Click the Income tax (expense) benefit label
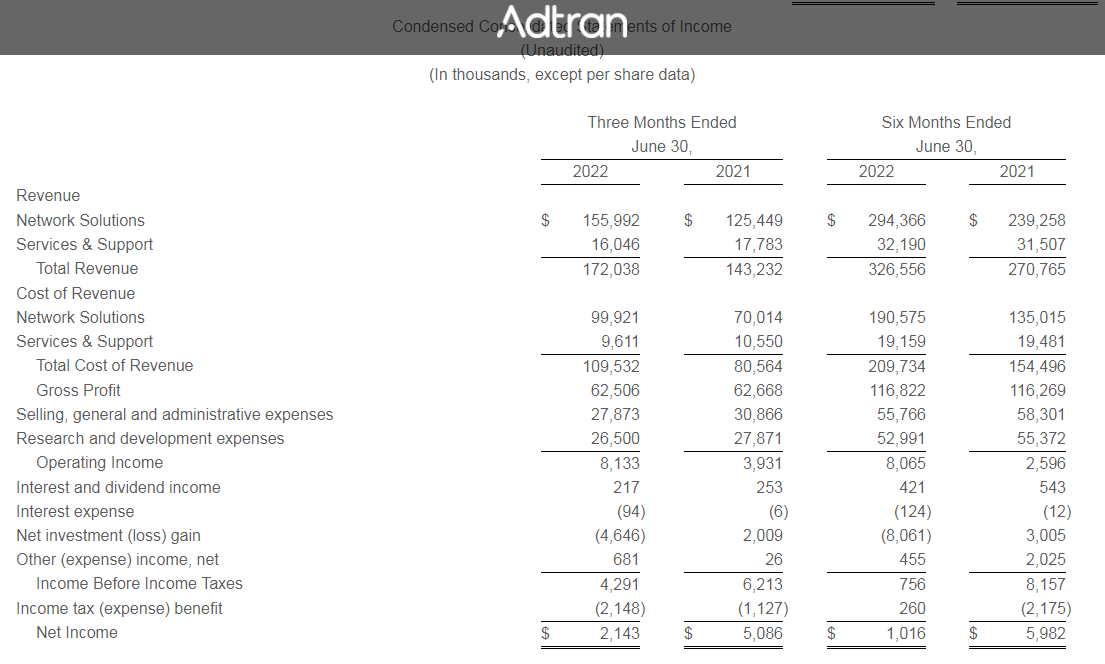The height and width of the screenshot is (664, 1105). [119, 609]
